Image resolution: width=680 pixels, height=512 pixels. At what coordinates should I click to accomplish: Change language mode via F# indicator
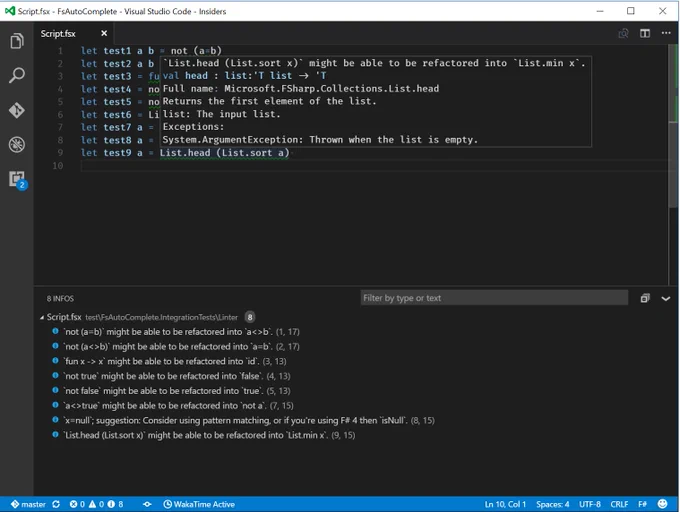(642, 504)
